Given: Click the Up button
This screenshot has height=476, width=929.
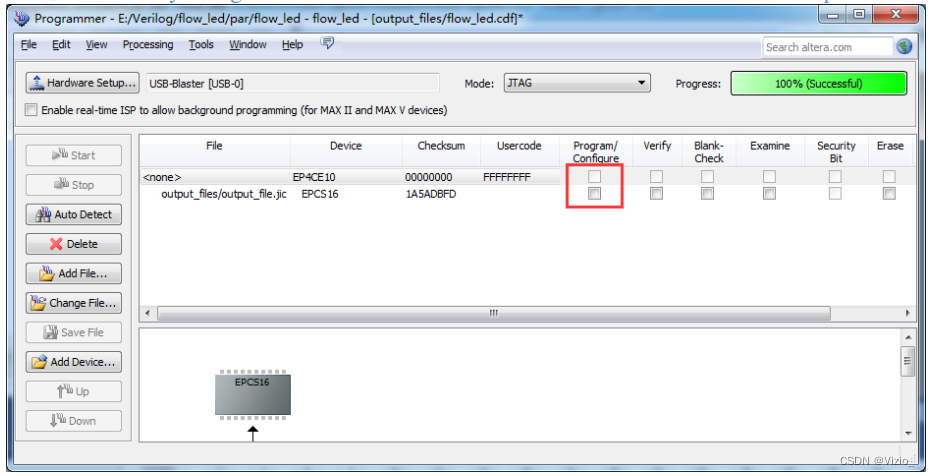Looking at the screenshot, I should click(73, 391).
